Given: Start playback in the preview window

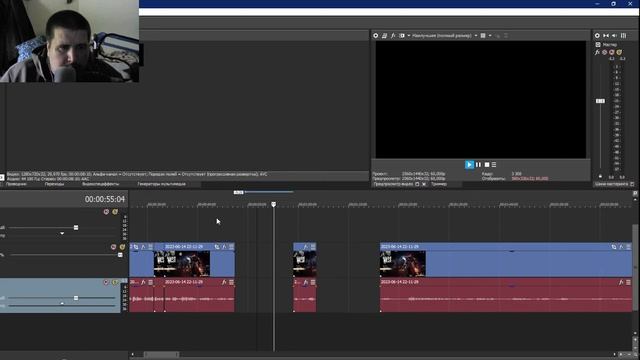Looking at the screenshot, I should (x=469, y=164).
